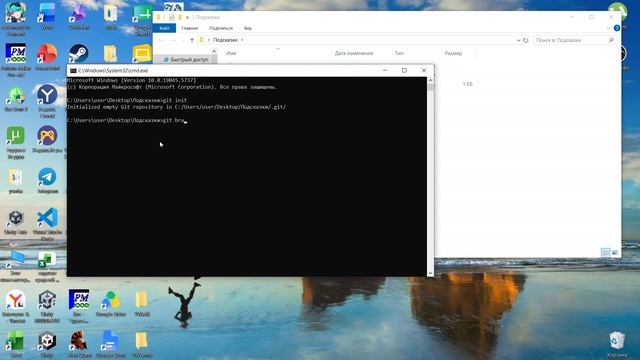
Task: Open the blue monitor desktop shortcut
Action: pos(16,260)
